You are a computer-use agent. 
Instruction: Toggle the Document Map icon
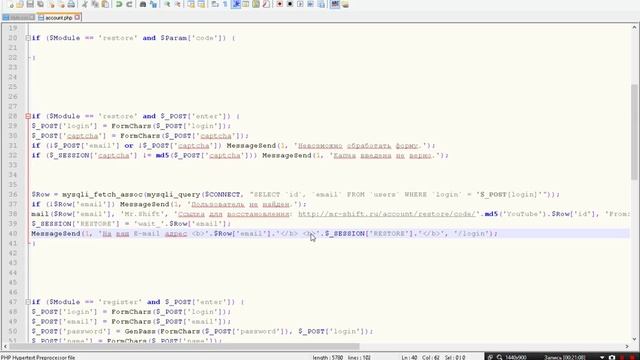(x=256, y=4)
